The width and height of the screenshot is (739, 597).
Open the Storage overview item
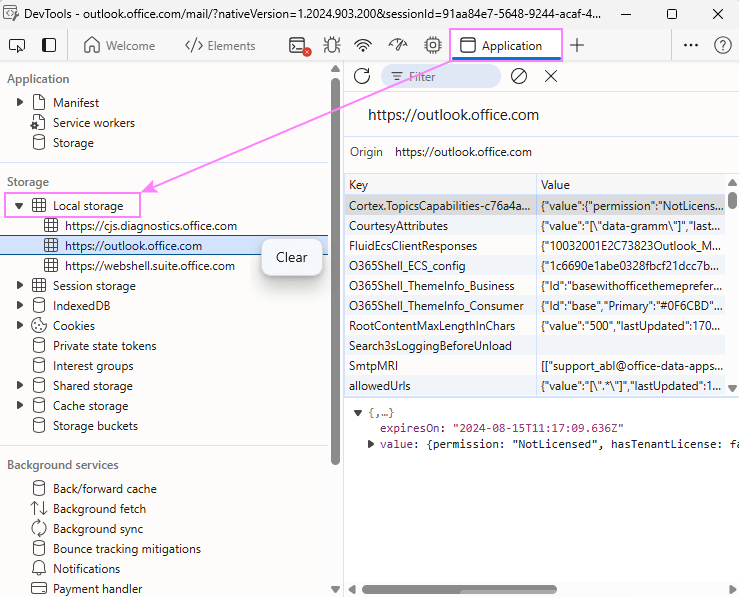pos(73,143)
